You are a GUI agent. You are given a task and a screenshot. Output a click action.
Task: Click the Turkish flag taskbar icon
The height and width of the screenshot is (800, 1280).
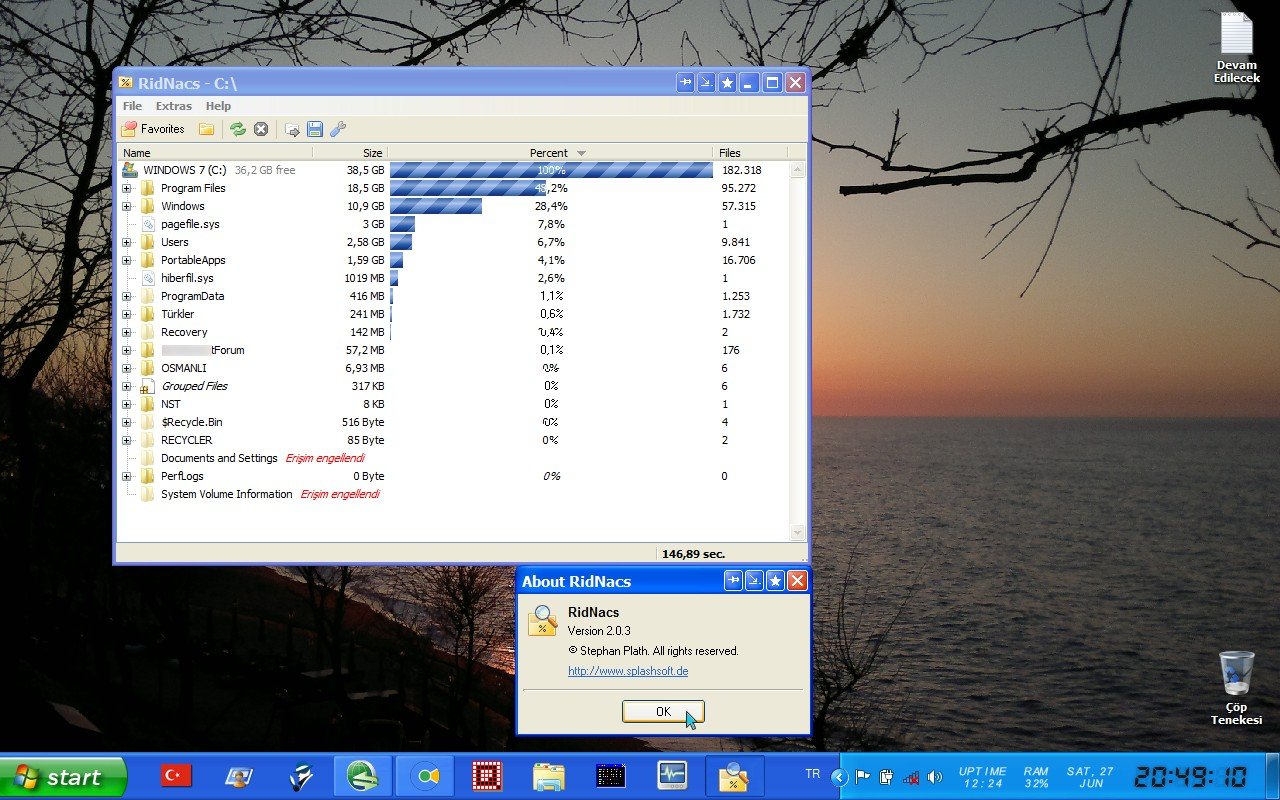pos(177,776)
